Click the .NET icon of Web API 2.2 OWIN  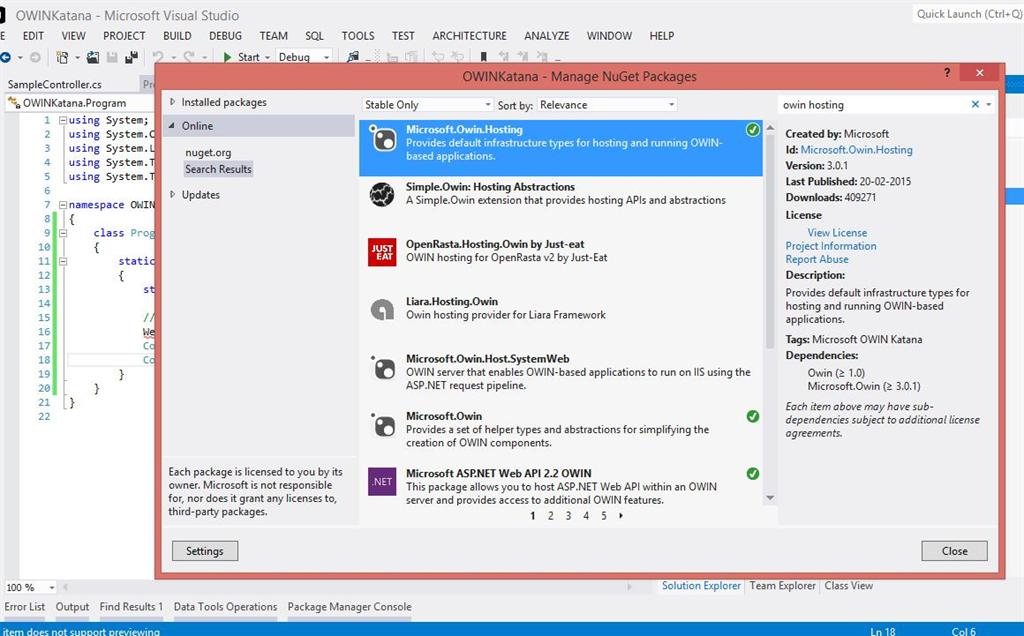[x=382, y=482]
